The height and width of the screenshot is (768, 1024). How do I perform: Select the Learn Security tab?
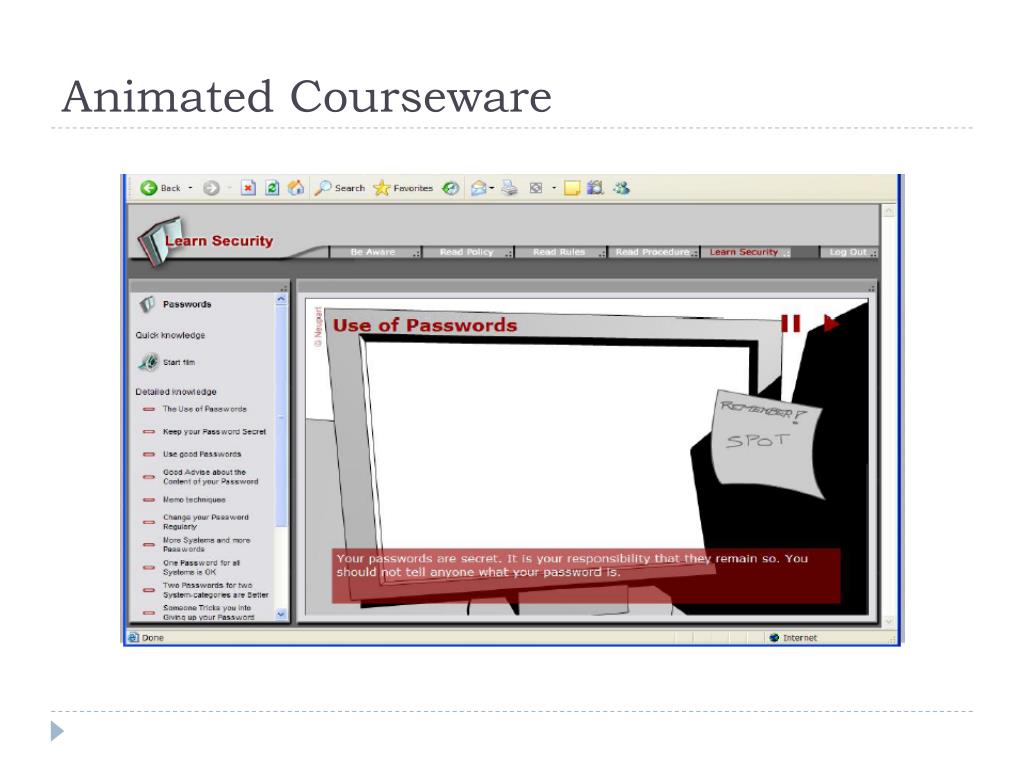[x=745, y=252]
